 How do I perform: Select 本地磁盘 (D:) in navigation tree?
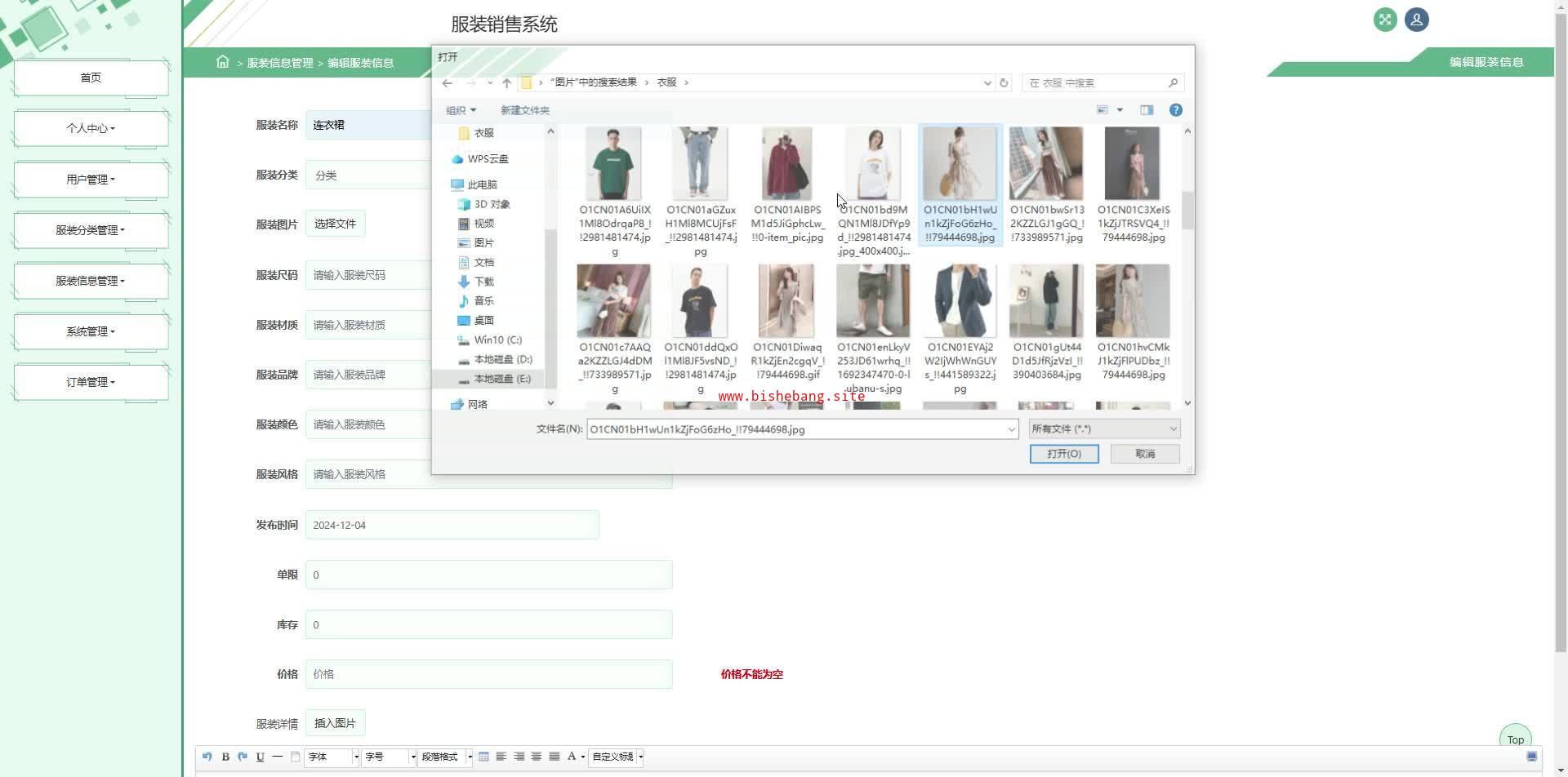click(x=502, y=359)
